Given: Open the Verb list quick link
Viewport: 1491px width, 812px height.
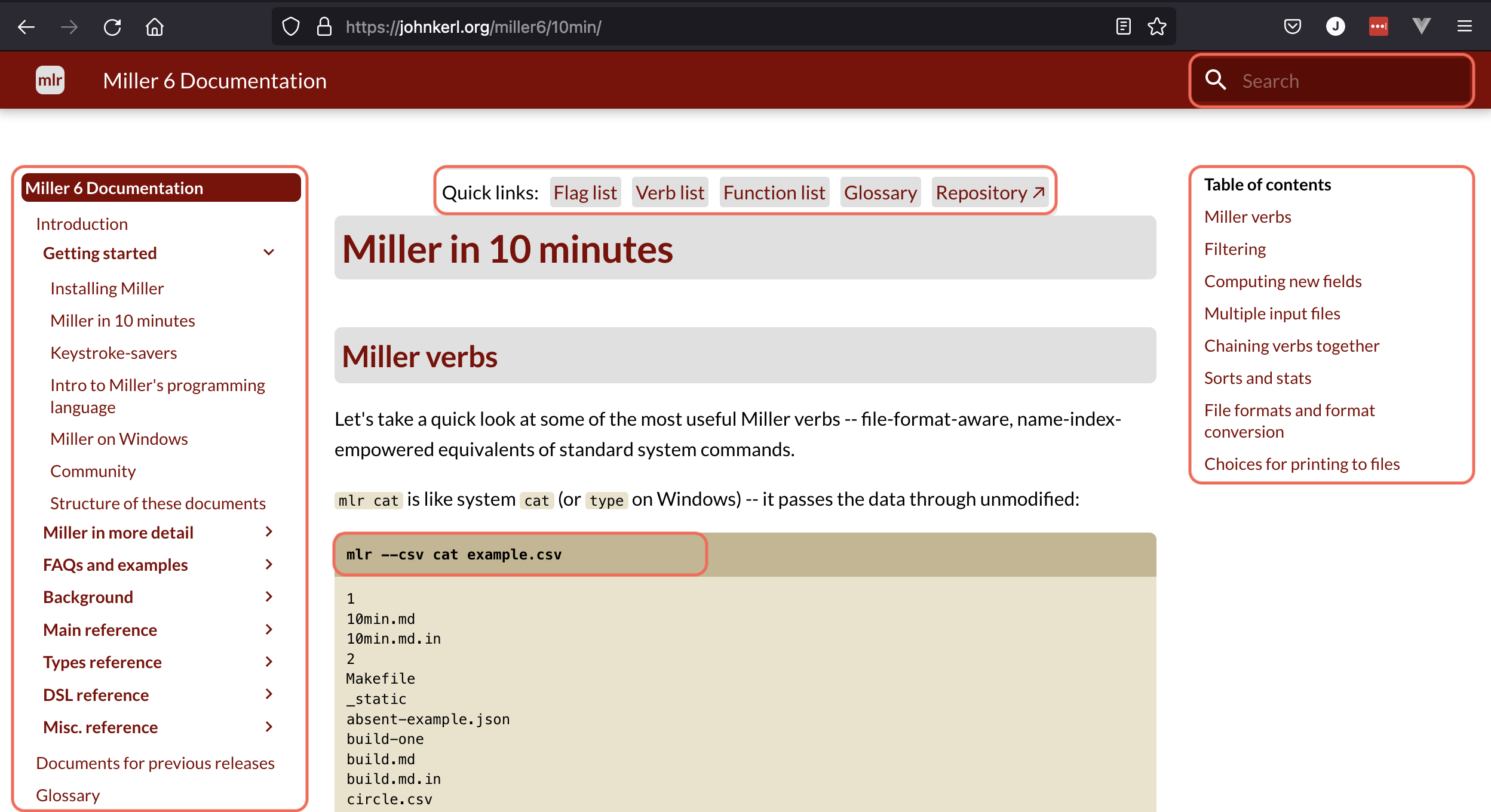Looking at the screenshot, I should [670, 193].
